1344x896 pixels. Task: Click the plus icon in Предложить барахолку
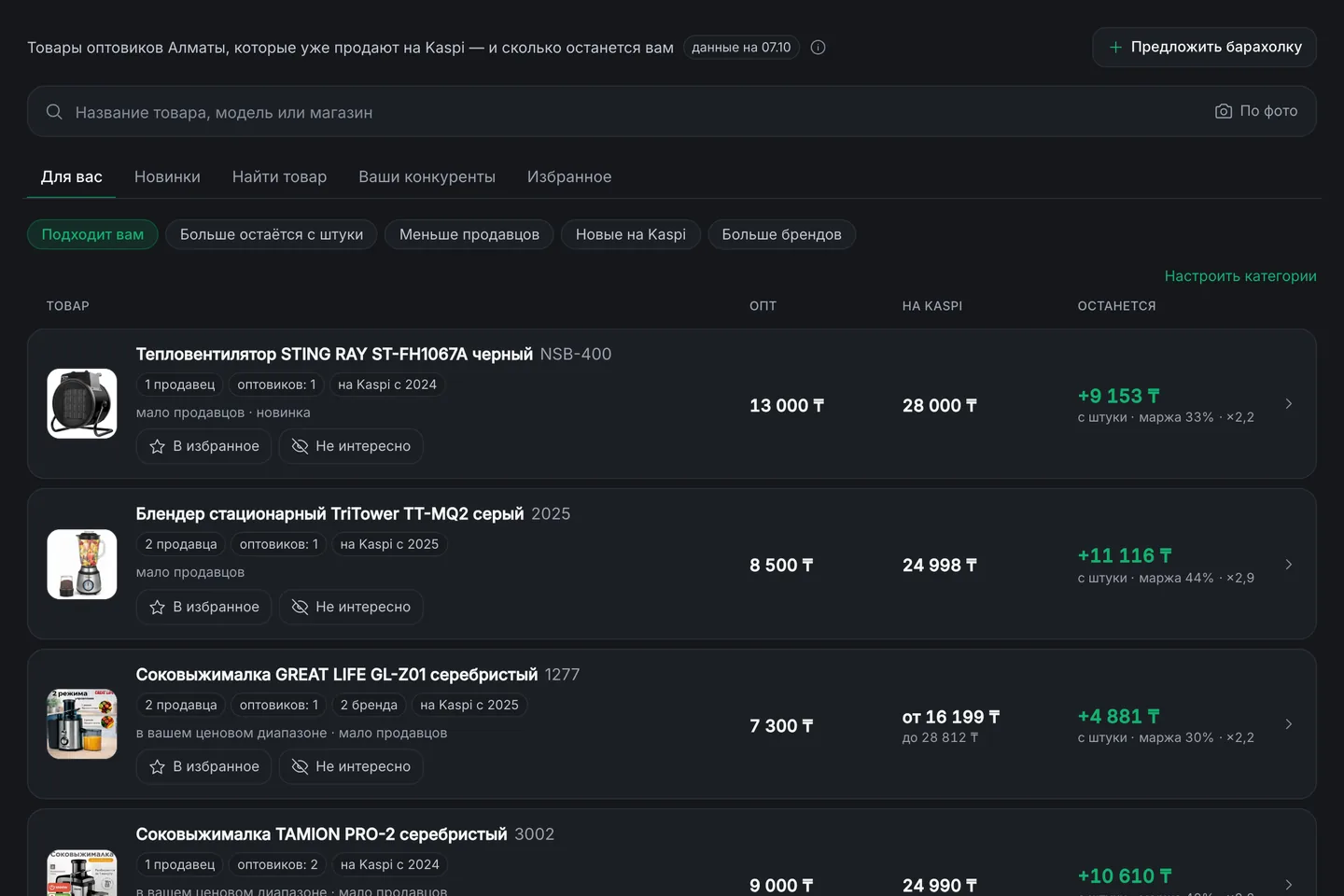(1115, 47)
